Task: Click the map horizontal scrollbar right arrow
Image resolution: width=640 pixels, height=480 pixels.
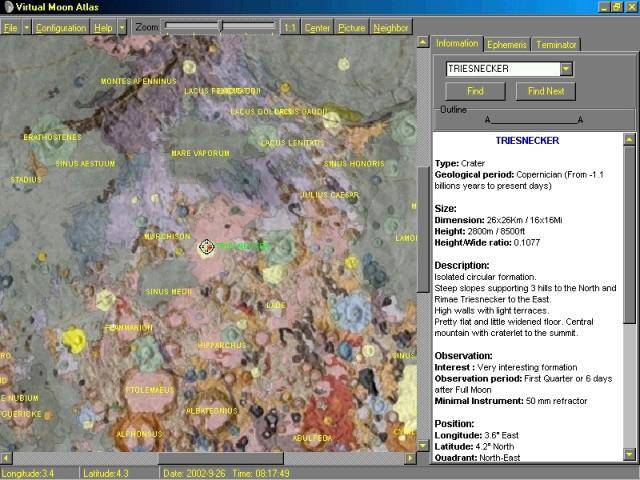Action: [410, 458]
